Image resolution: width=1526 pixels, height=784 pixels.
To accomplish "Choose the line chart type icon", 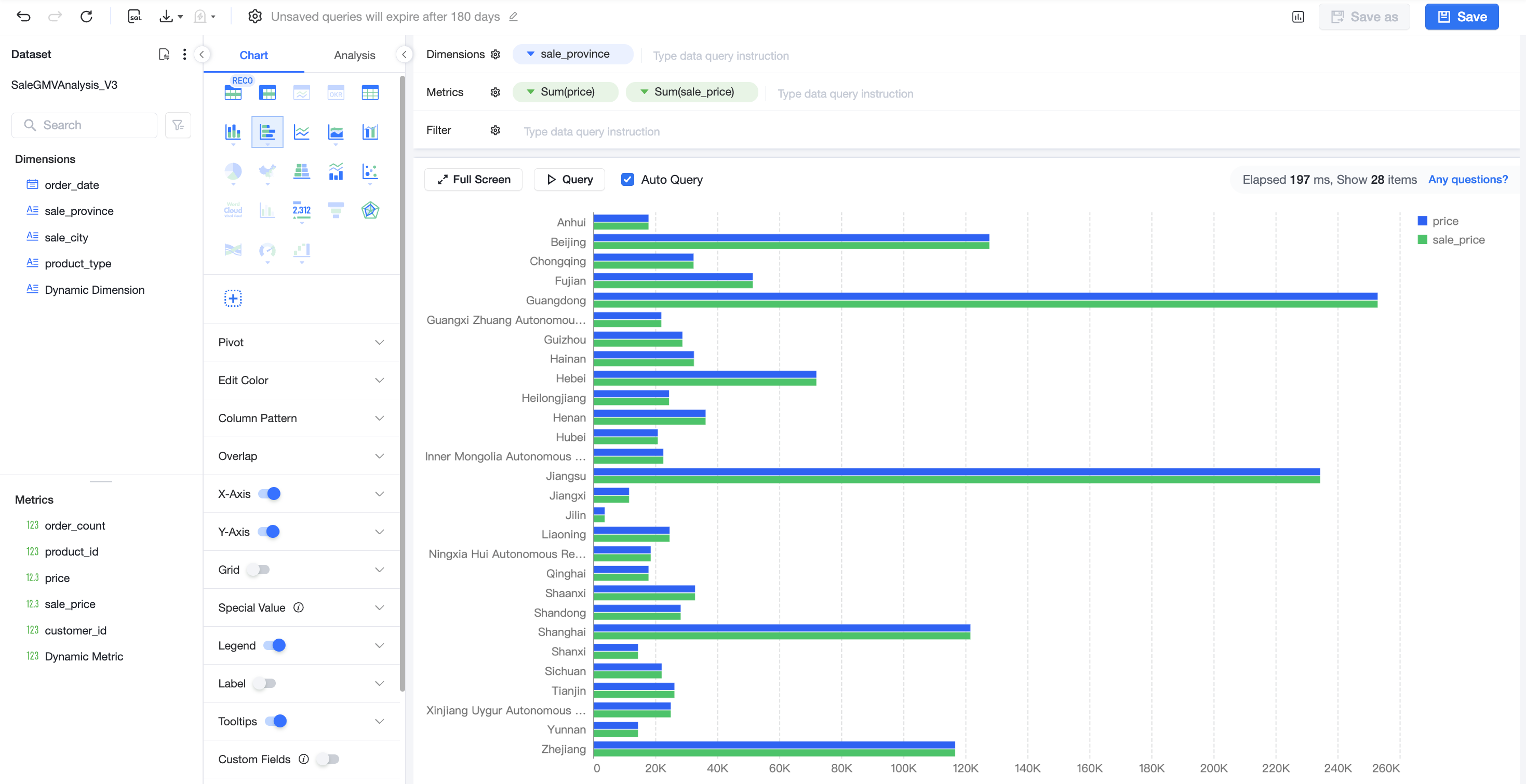I will [x=302, y=131].
